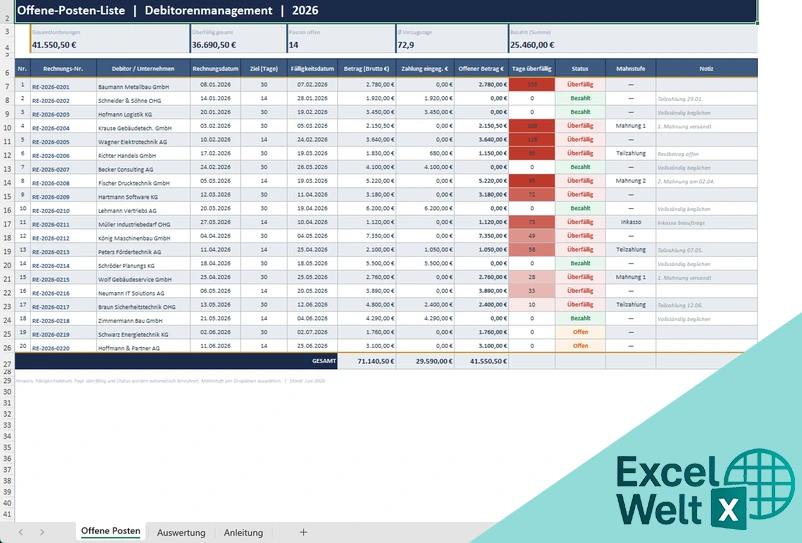Click Mahnstufe Teilzahlung for Richter Handels GmbH

click(x=631, y=153)
